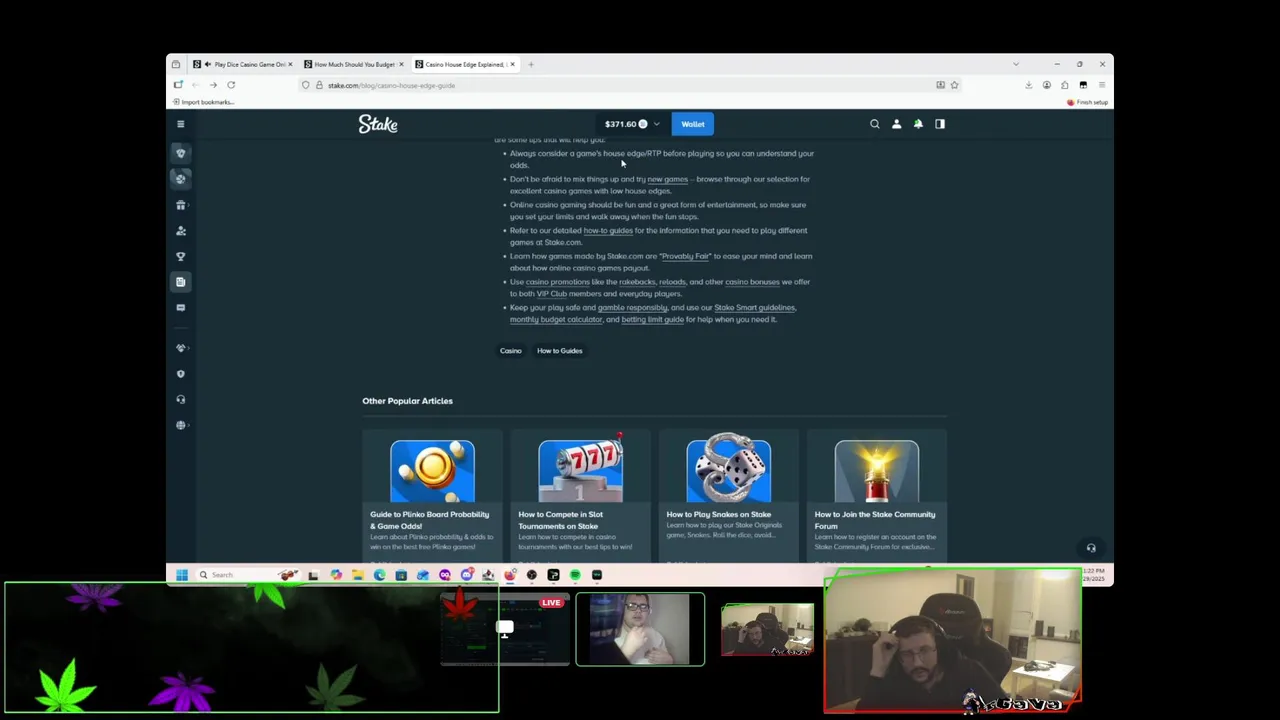
Task: Open VIP Club trophy icon
Action: coord(181,256)
